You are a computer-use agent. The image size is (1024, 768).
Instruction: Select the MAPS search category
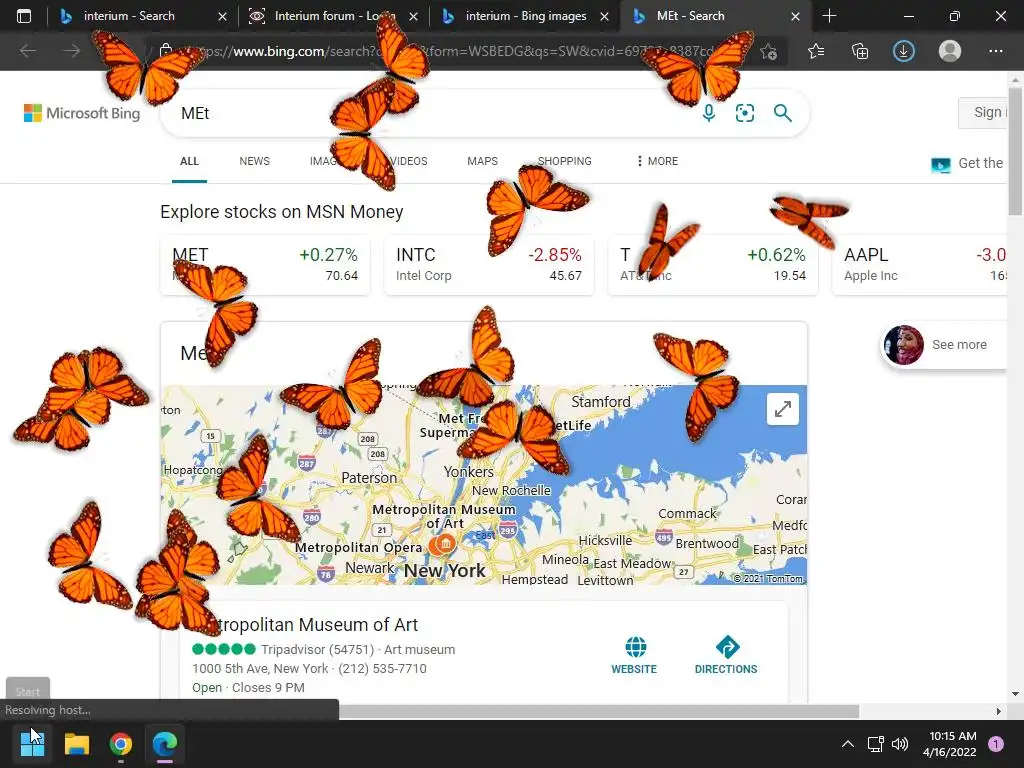coord(482,161)
